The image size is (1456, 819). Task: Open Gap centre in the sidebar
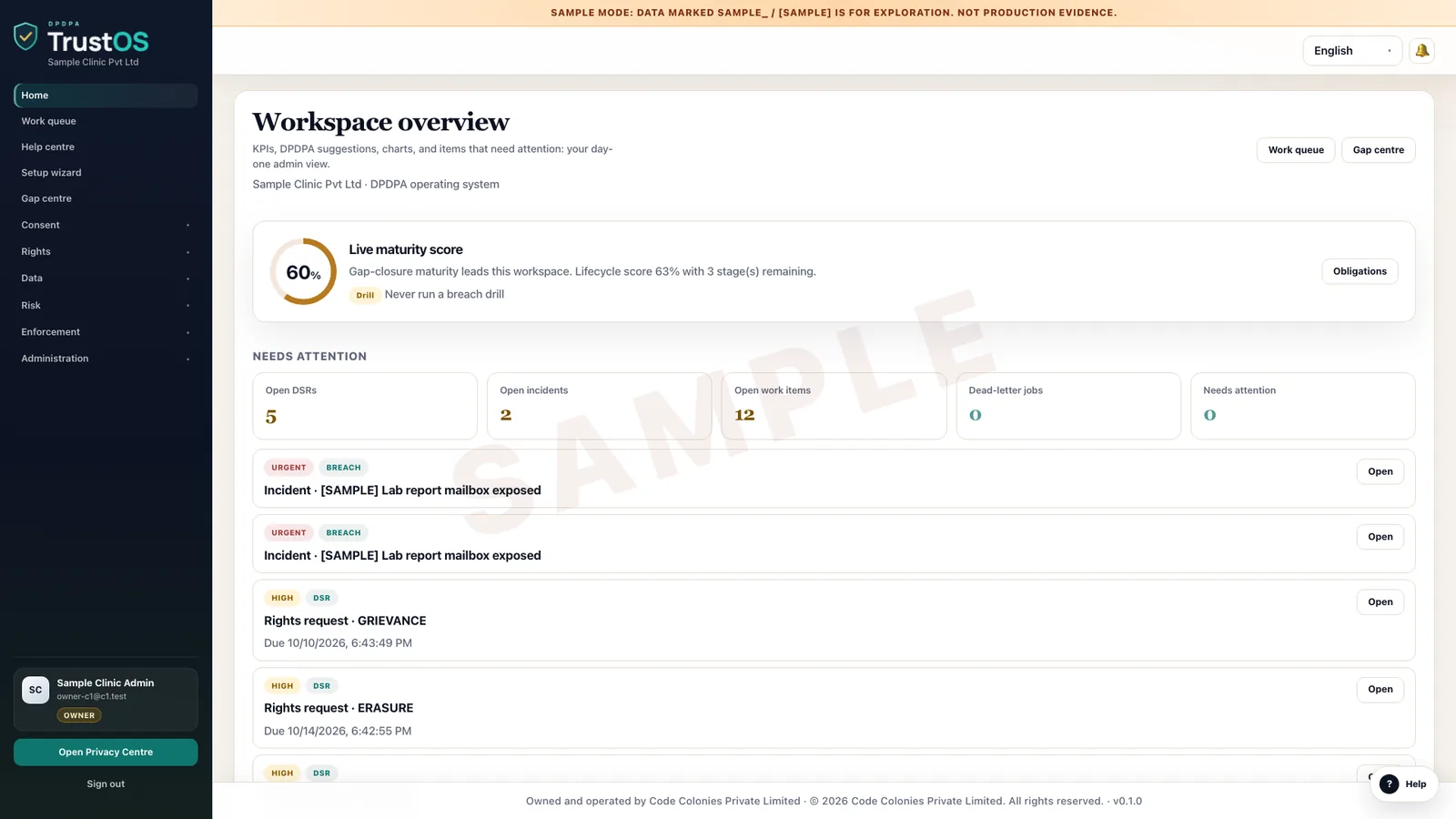pyautogui.click(x=106, y=198)
